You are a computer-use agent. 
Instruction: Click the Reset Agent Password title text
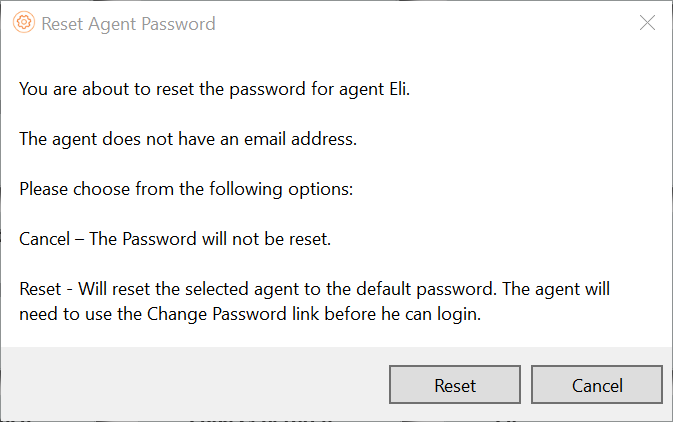(x=128, y=24)
